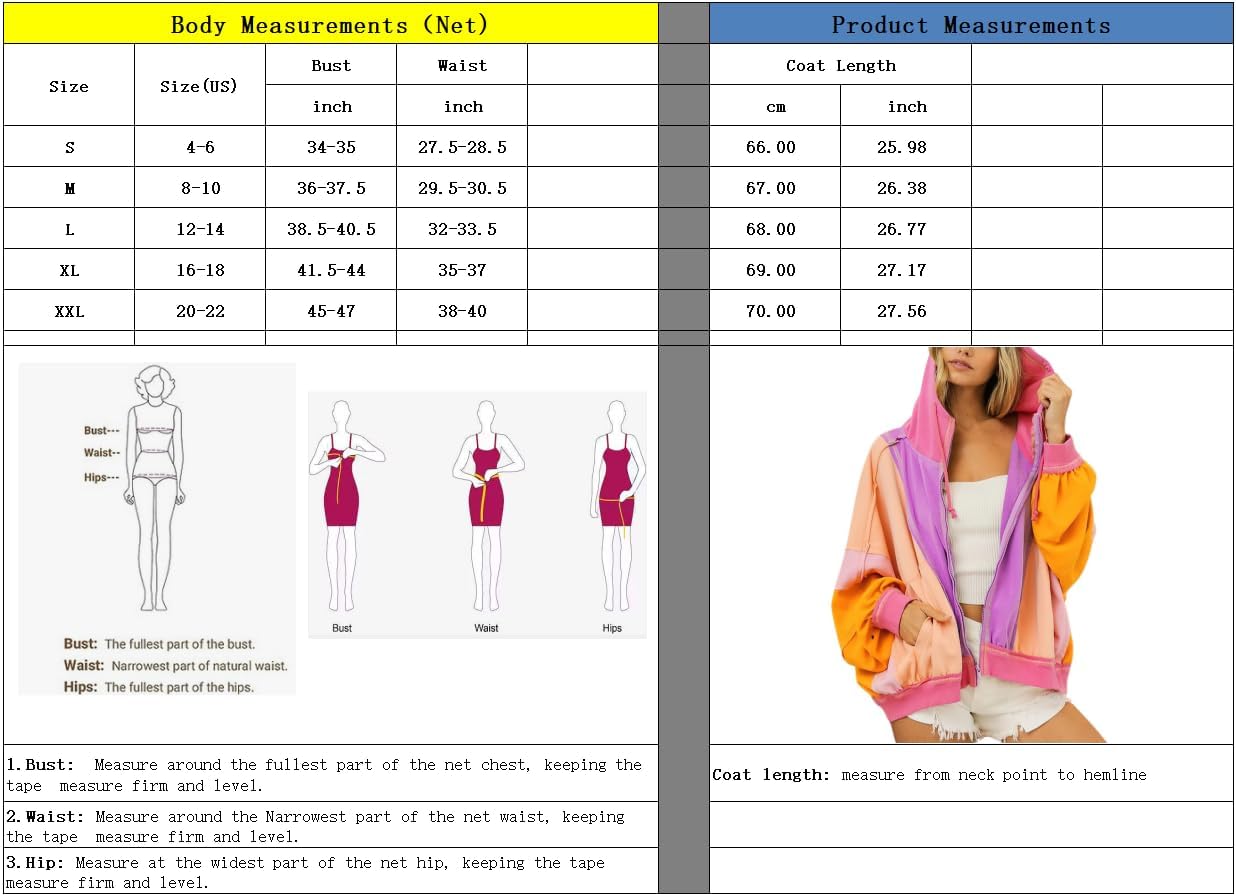
Task: Click bust value '34-35'
Action: tap(331, 147)
